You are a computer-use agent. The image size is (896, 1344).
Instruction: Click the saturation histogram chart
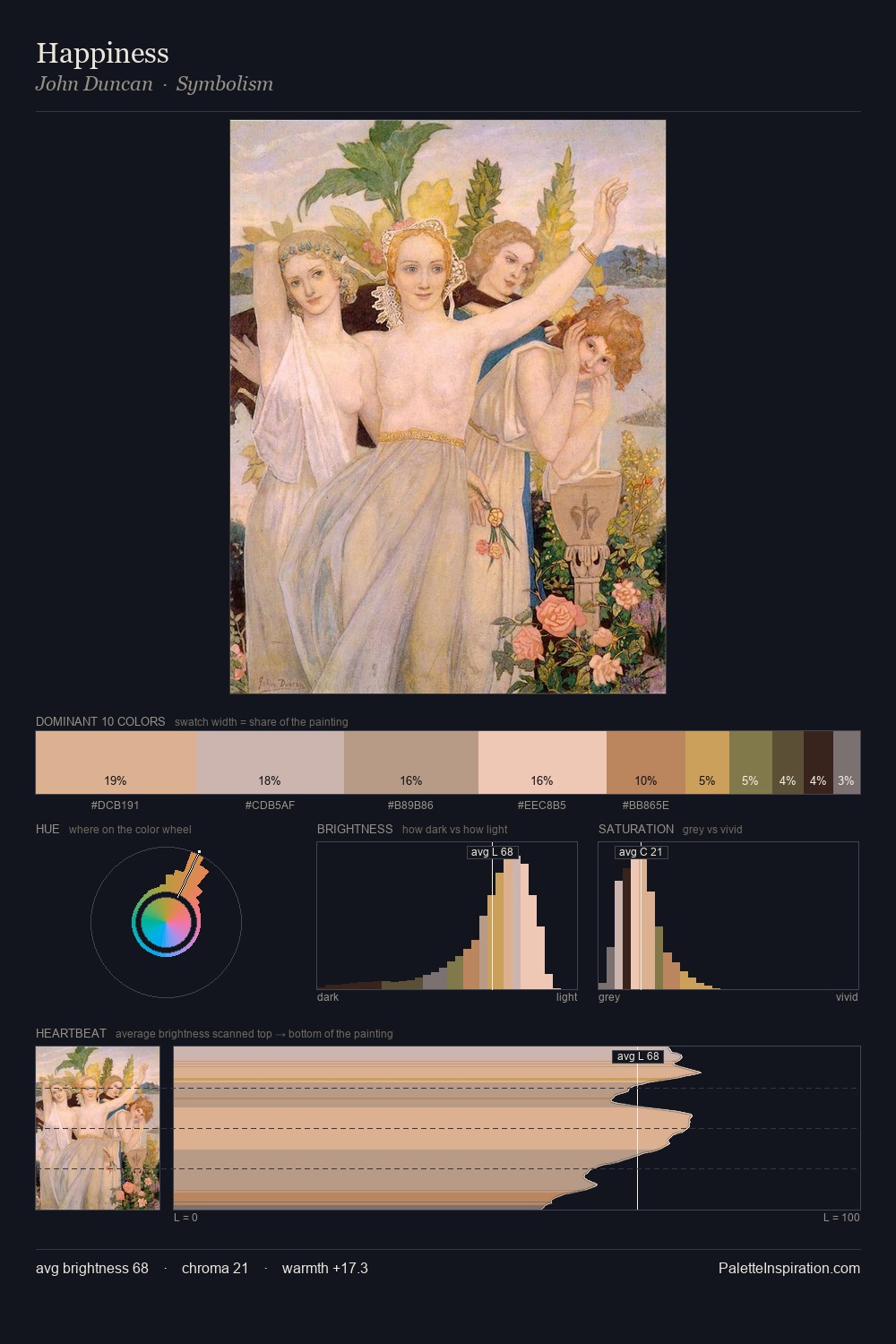[728, 916]
